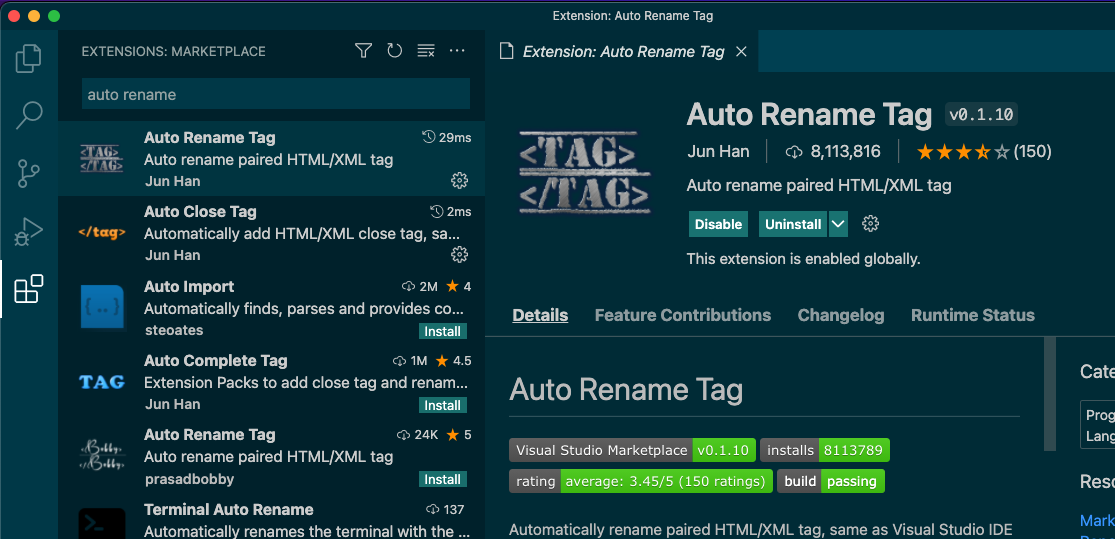The image size is (1115, 539).
Task: Disable the Auto Rename Tag extension
Action: click(x=718, y=224)
